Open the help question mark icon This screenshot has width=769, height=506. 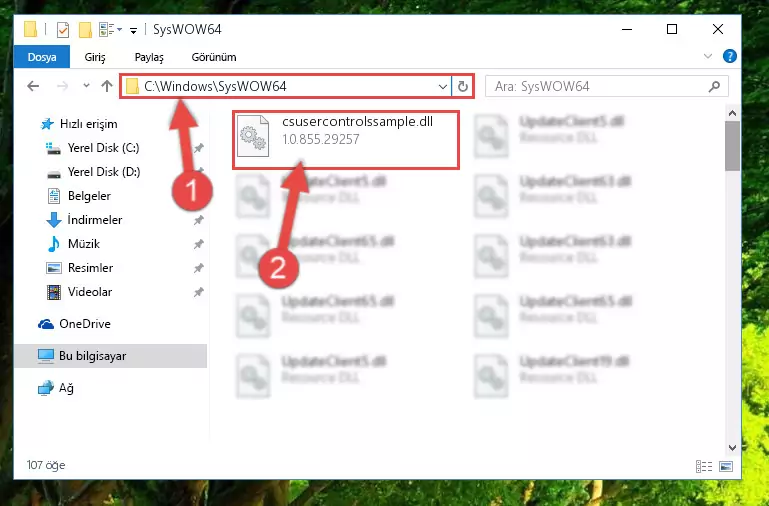coord(730,56)
